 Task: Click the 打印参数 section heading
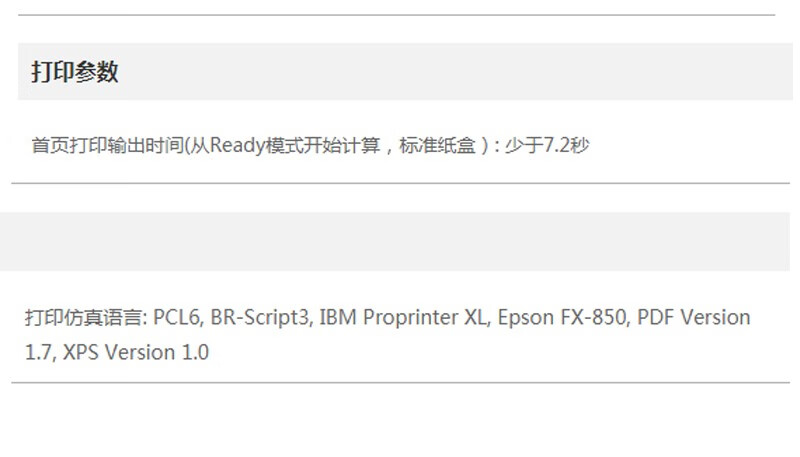pos(75,71)
